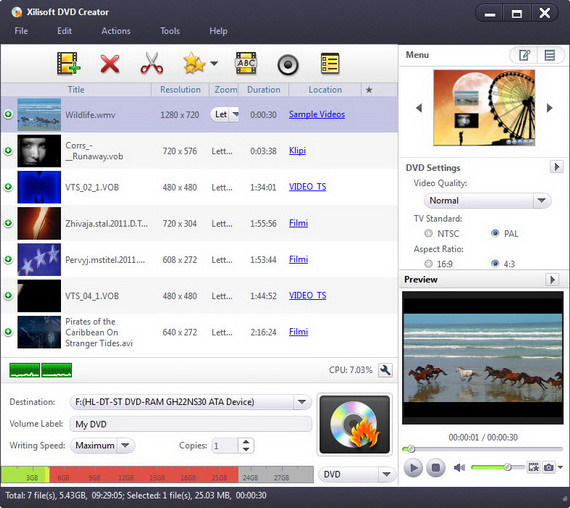Click the yellow chapter list icon
The image size is (570, 508).
(x=330, y=64)
